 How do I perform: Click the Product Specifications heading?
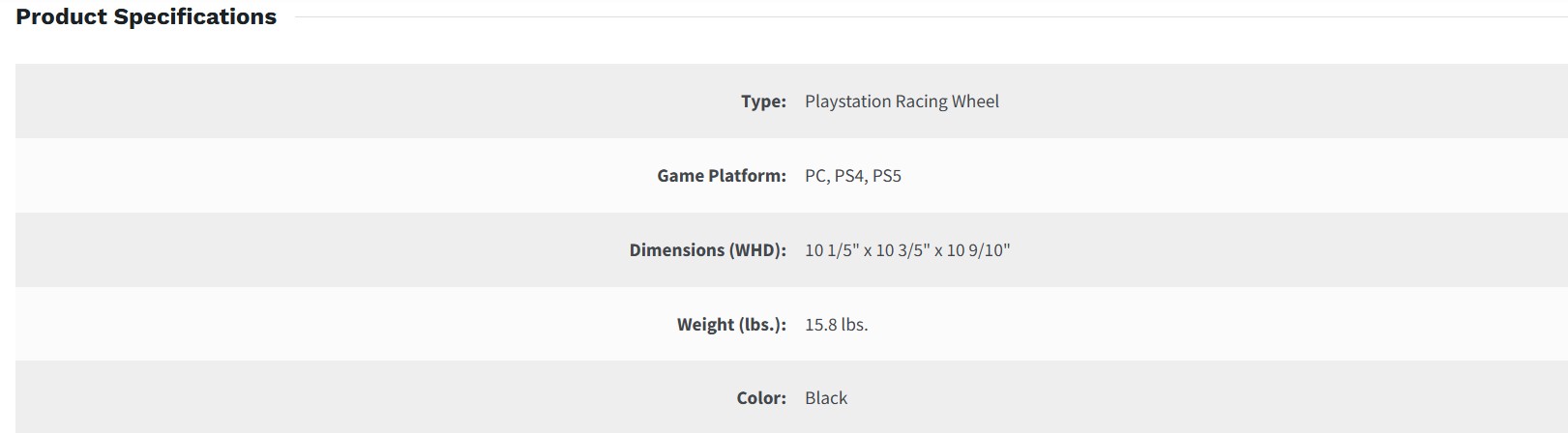(146, 17)
